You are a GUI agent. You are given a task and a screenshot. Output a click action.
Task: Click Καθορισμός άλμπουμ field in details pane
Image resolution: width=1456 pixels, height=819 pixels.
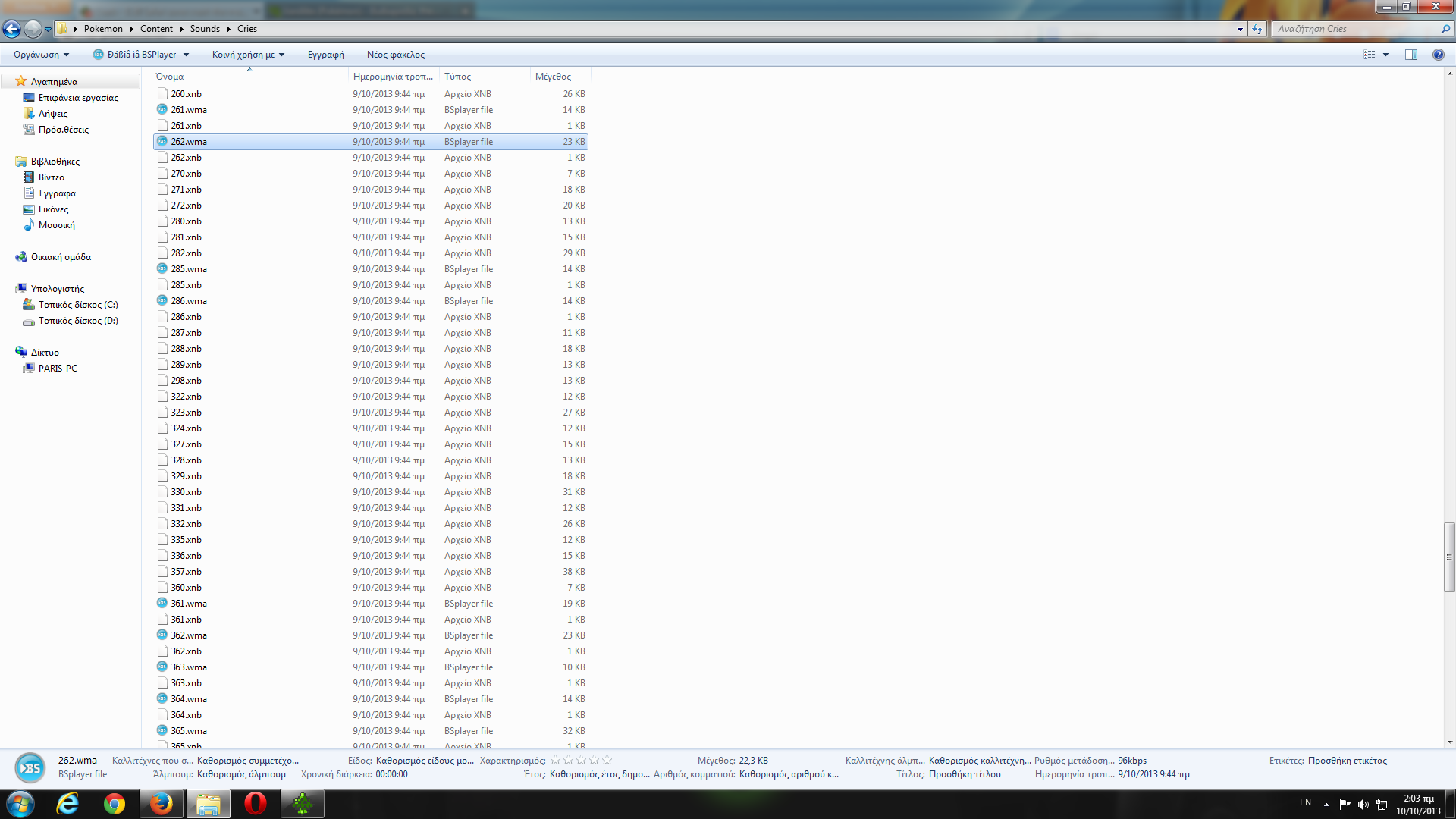(242, 774)
